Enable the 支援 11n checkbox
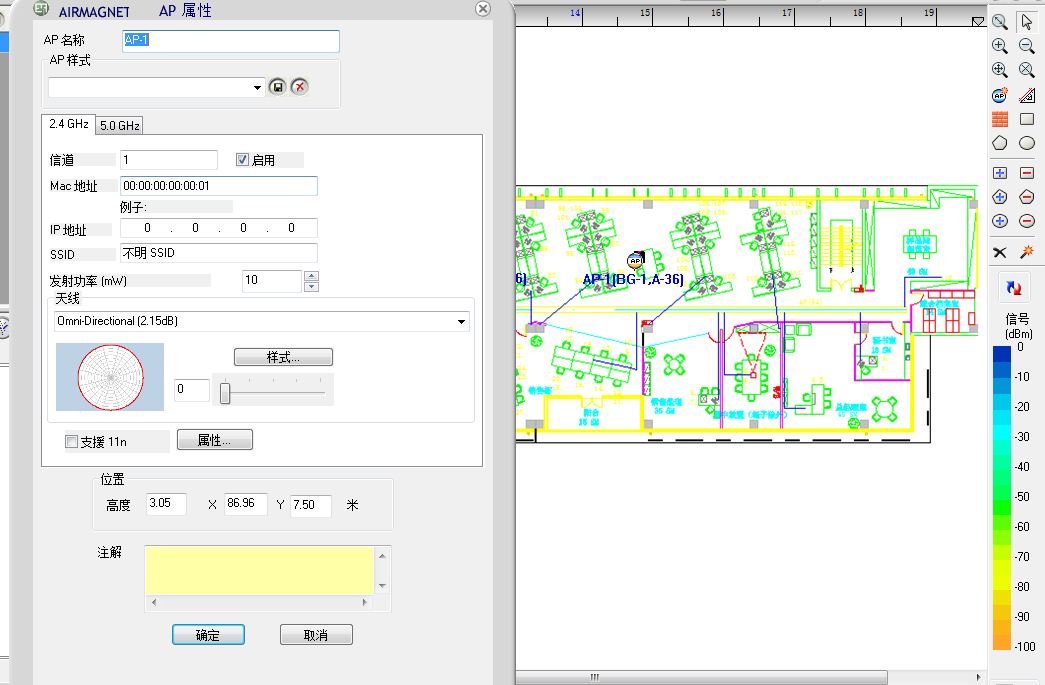Image resolution: width=1045 pixels, height=685 pixels. tap(71, 441)
